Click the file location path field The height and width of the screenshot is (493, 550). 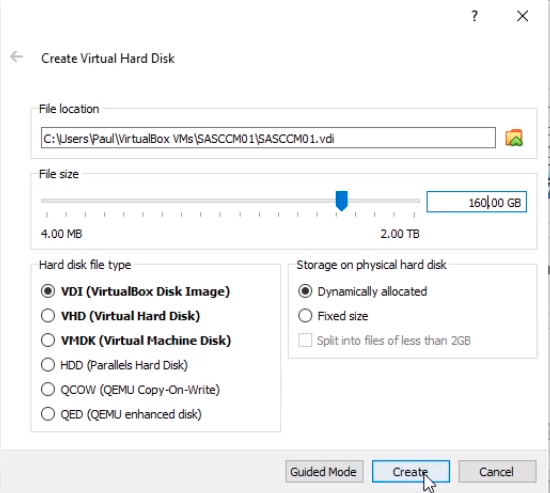coord(268,138)
